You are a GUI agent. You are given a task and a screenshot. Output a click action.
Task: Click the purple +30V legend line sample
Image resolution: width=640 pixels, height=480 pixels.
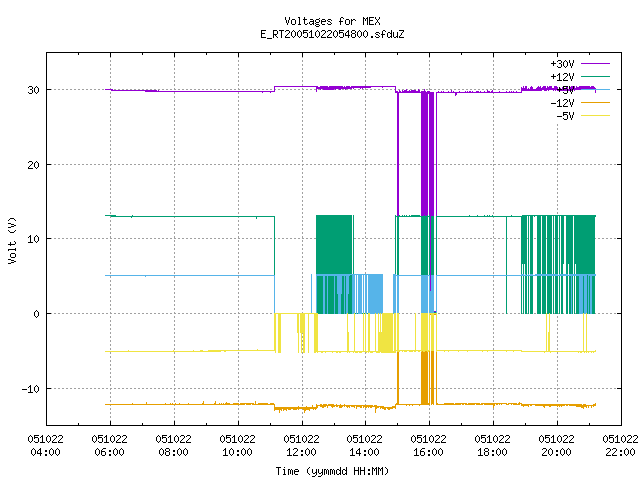[x=595, y=64]
